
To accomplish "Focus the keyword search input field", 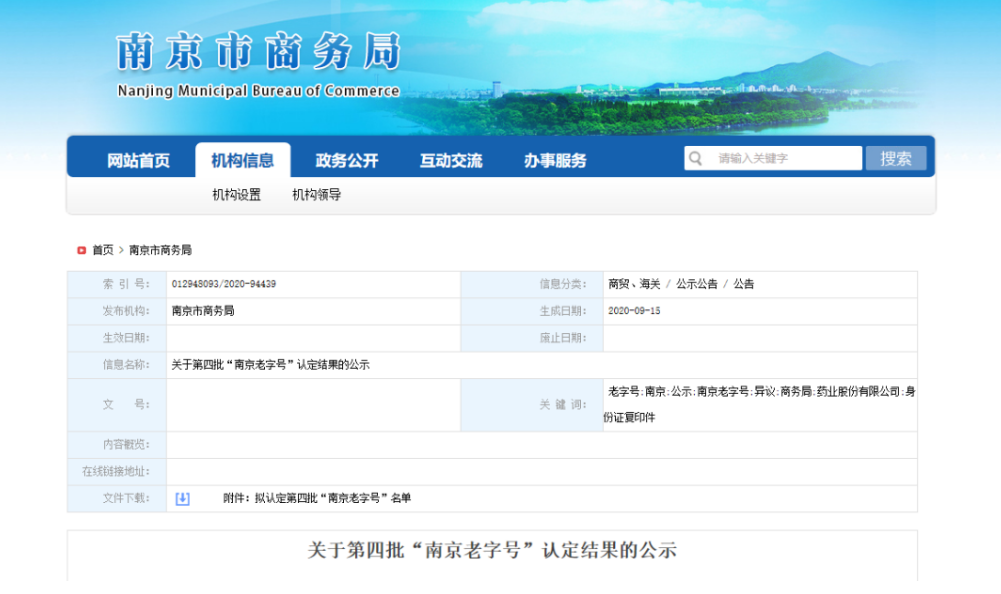I will pos(785,158).
